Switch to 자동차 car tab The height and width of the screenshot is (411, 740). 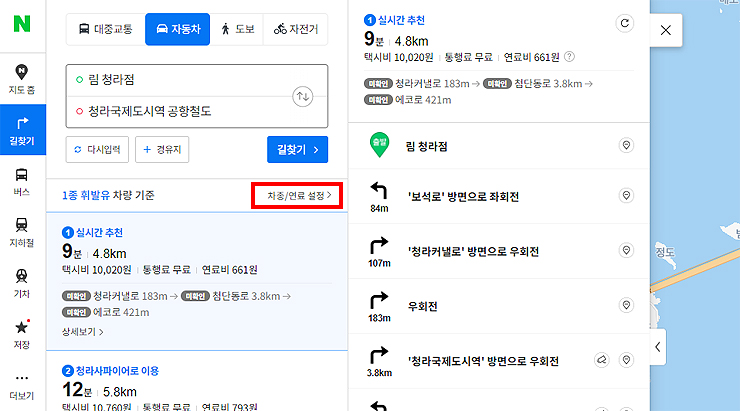tap(177, 29)
